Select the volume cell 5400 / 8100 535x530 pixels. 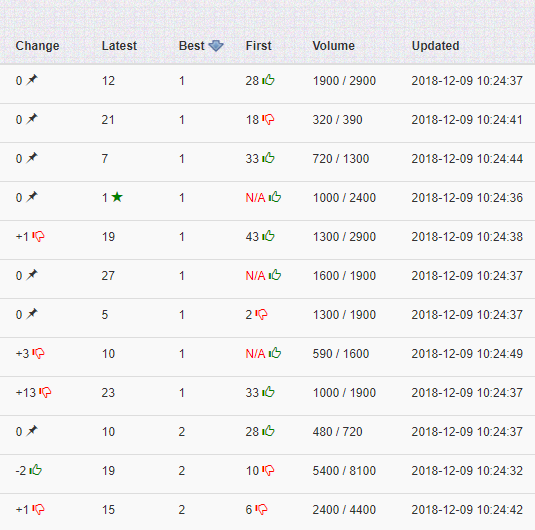click(344, 471)
